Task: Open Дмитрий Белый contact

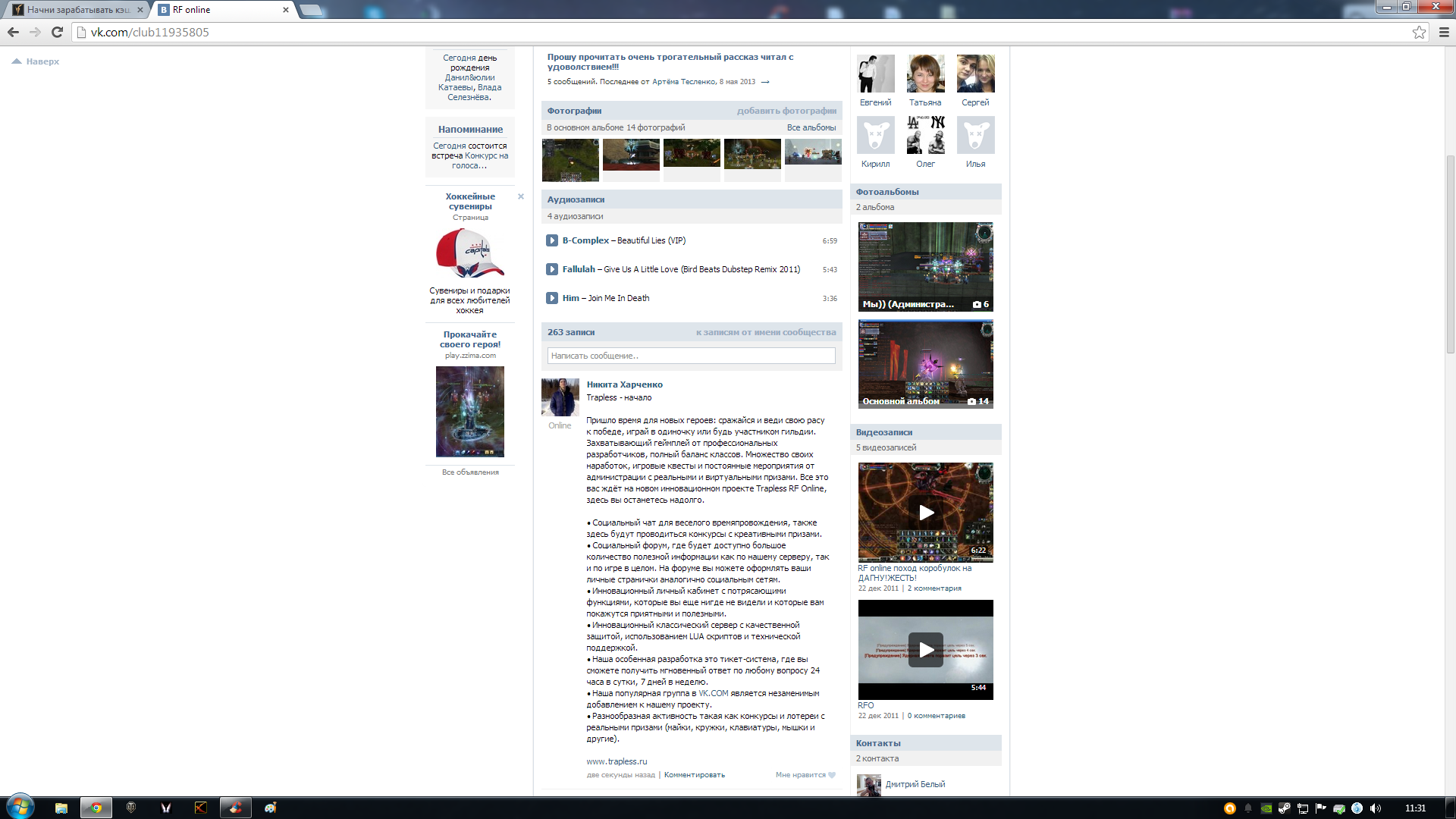Action: 915,784
